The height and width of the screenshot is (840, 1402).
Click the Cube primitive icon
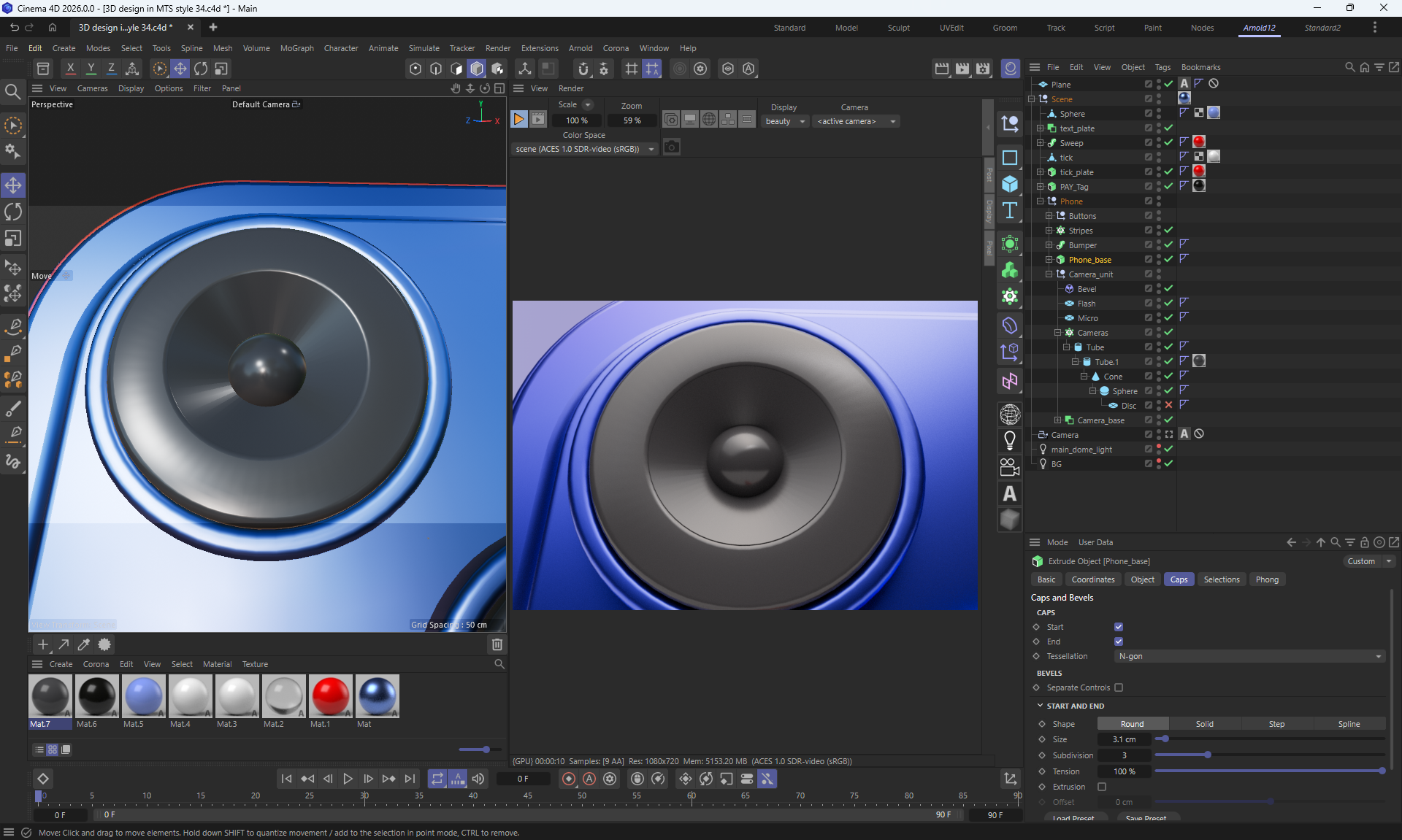(1010, 184)
